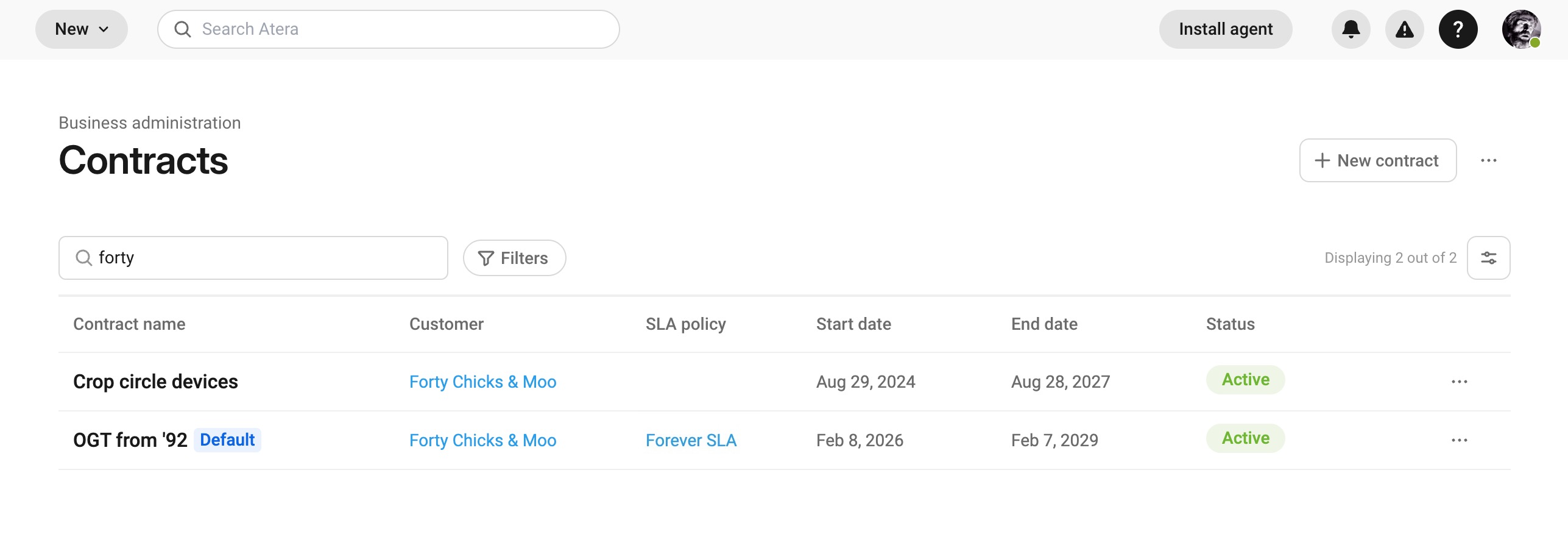This screenshot has width=1568, height=545.
Task: Click the End date column header
Action: (x=1044, y=324)
